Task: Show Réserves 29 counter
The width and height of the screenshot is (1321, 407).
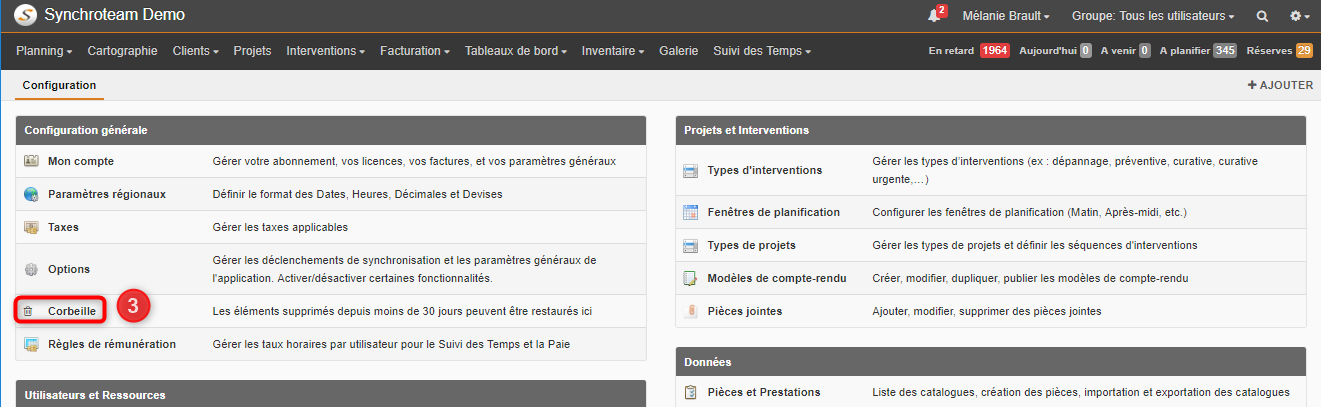Action: click(x=1280, y=50)
